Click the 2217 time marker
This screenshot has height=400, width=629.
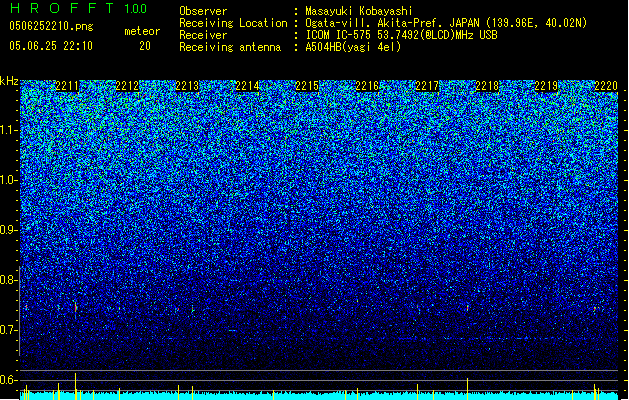[427, 86]
